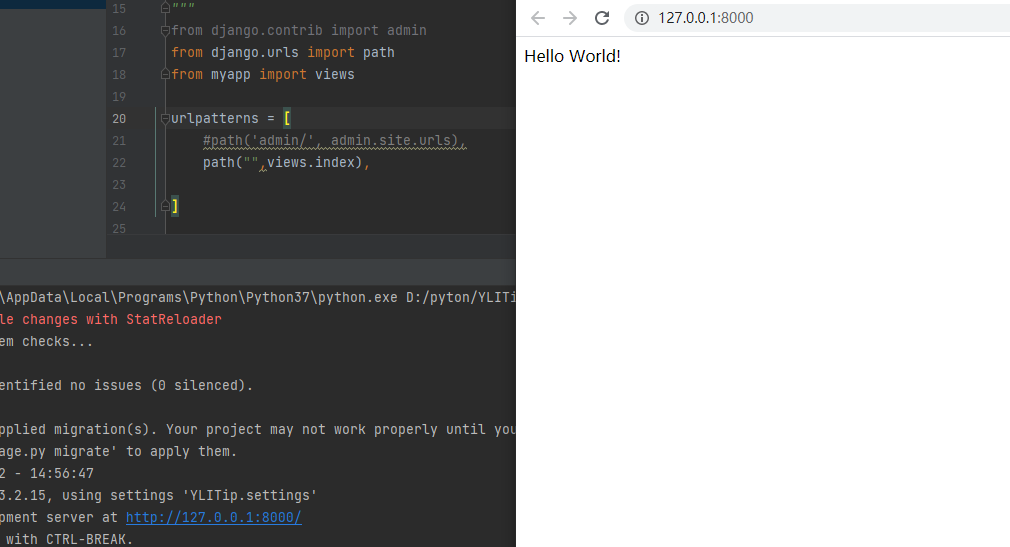View site information icon in address bar
This screenshot has width=1010, height=547.
642,18
